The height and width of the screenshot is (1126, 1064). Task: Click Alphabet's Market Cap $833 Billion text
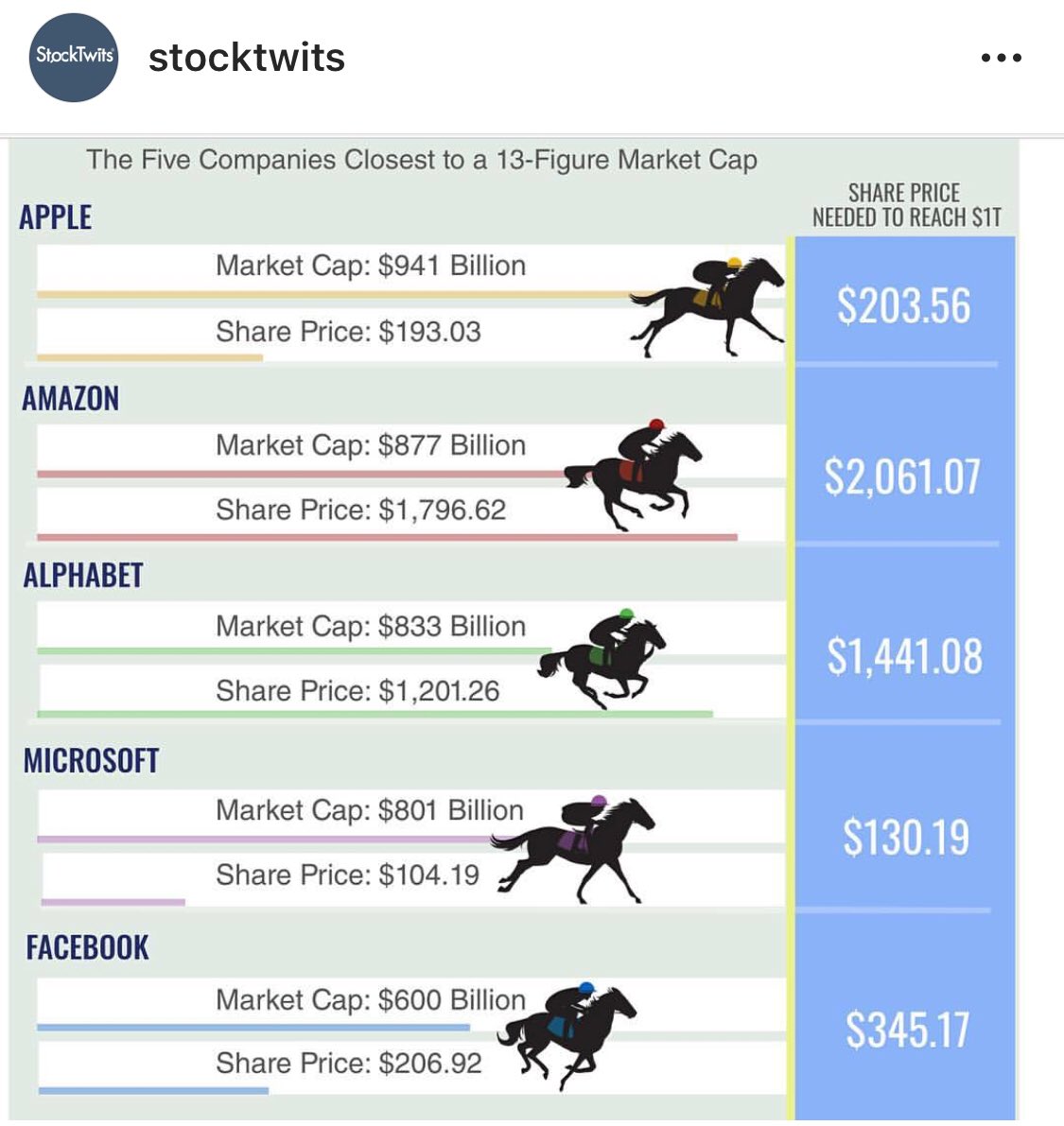371,626
